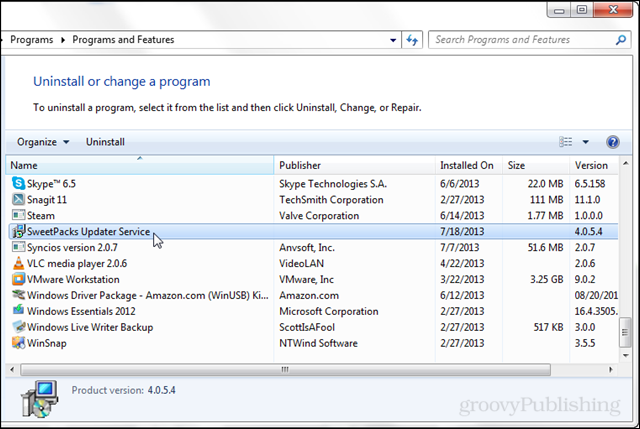Click version 6.5.158 cell
Viewport: 640px width, 429px height.
[x=590, y=184]
